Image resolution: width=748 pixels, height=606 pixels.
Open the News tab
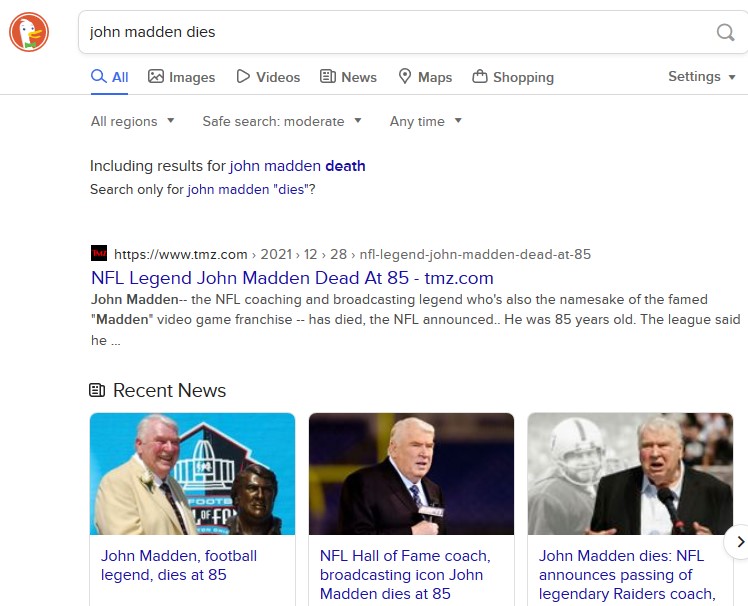348,77
